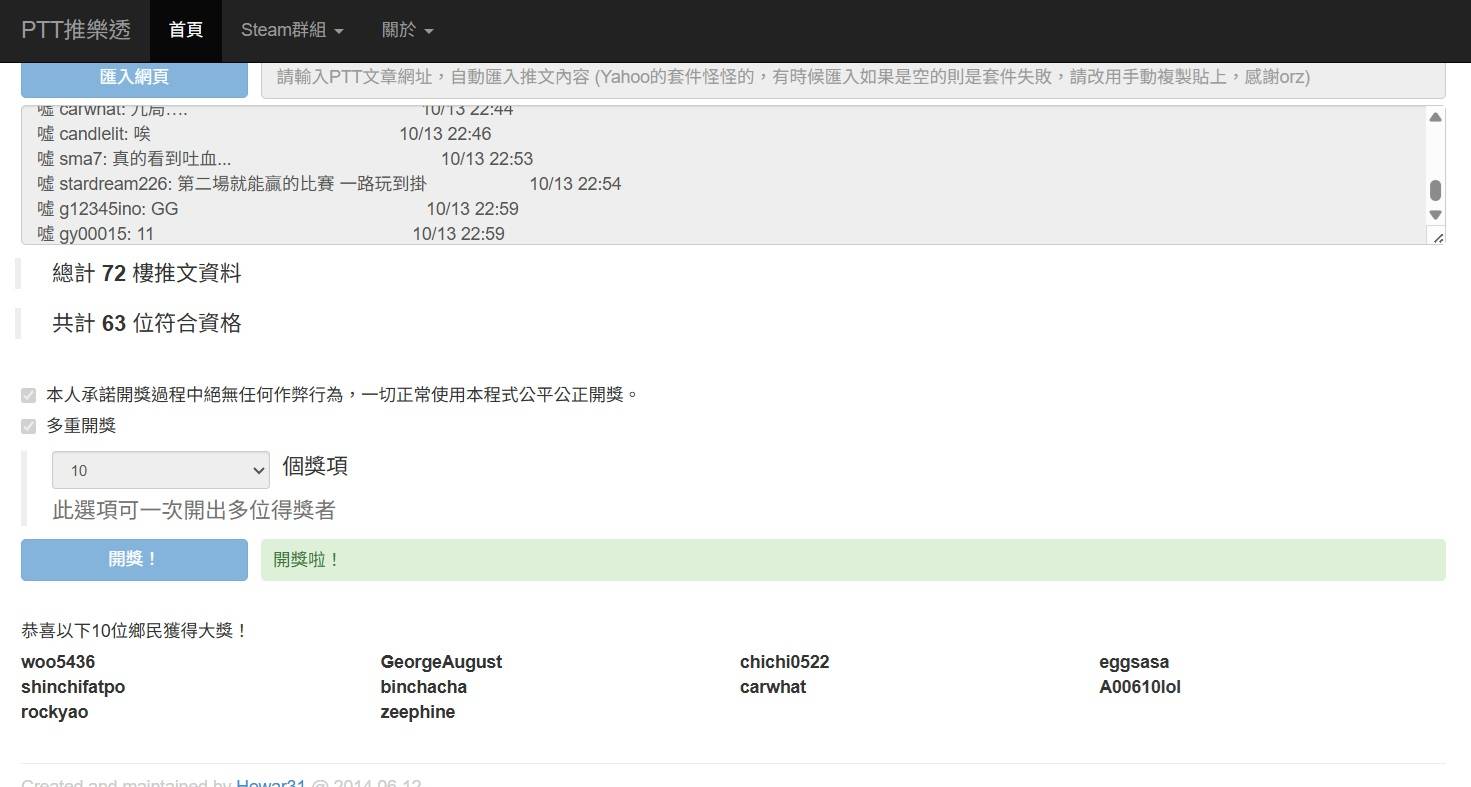Click the PTT推樂透 brand logo
1471x787 pixels.
[x=76, y=30]
